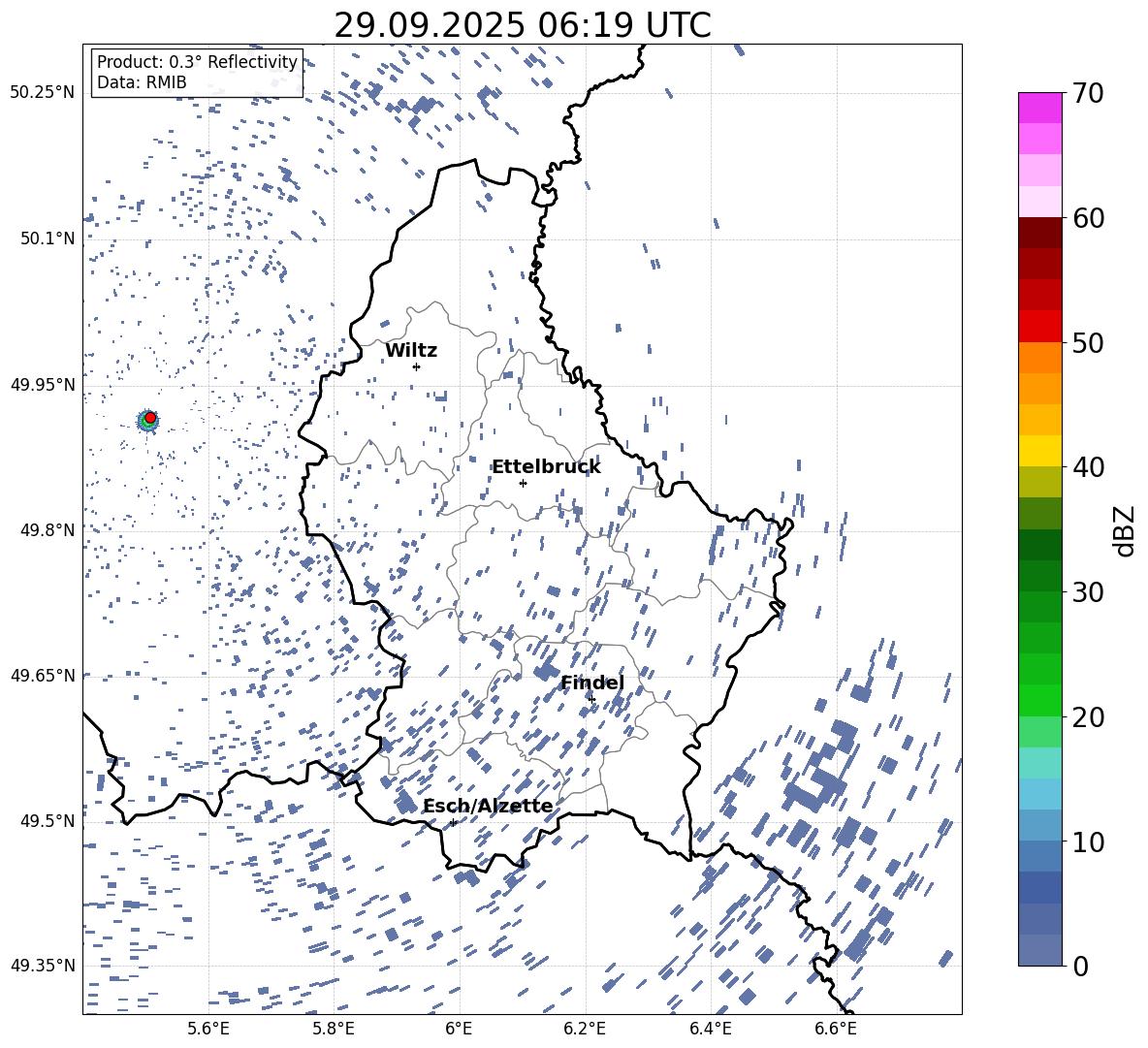Click the 49.35°N latitude label
Image resolution: width=1148 pixels, height=1048 pixels.
tap(43, 966)
